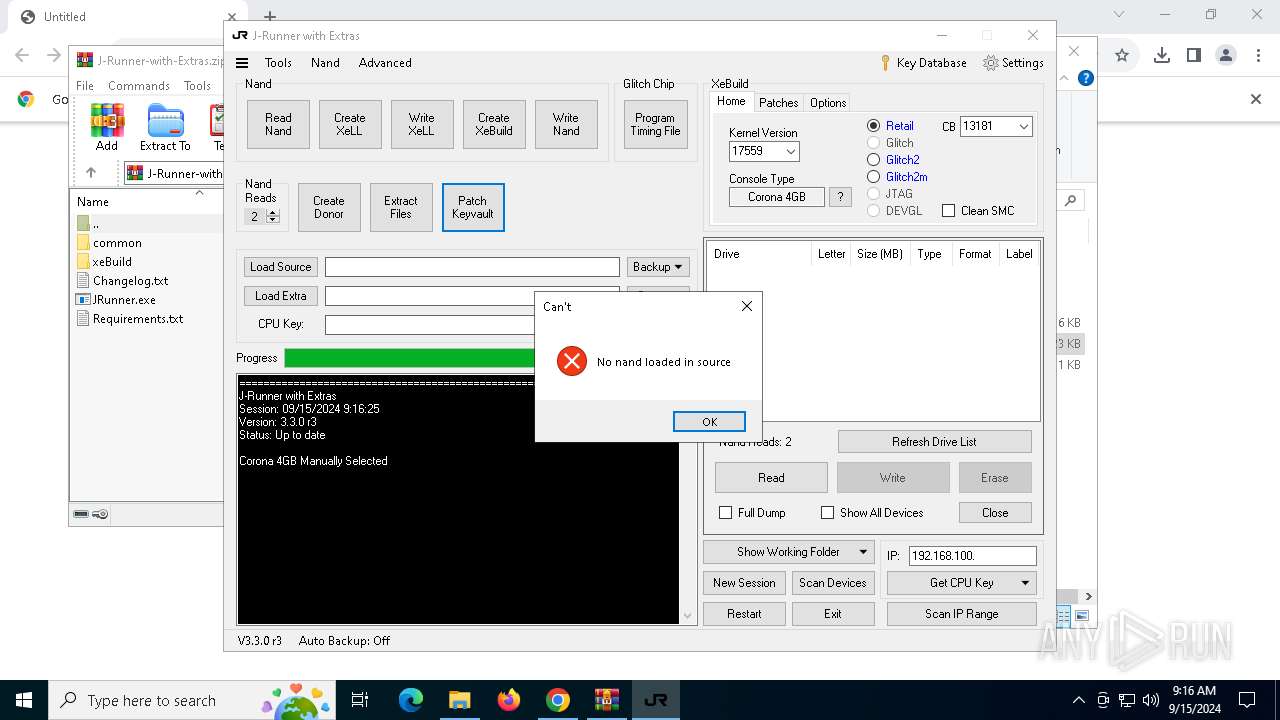The width and height of the screenshot is (1280, 720).
Task: Select the Glitch2 radio button
Action: pos(873,160)
